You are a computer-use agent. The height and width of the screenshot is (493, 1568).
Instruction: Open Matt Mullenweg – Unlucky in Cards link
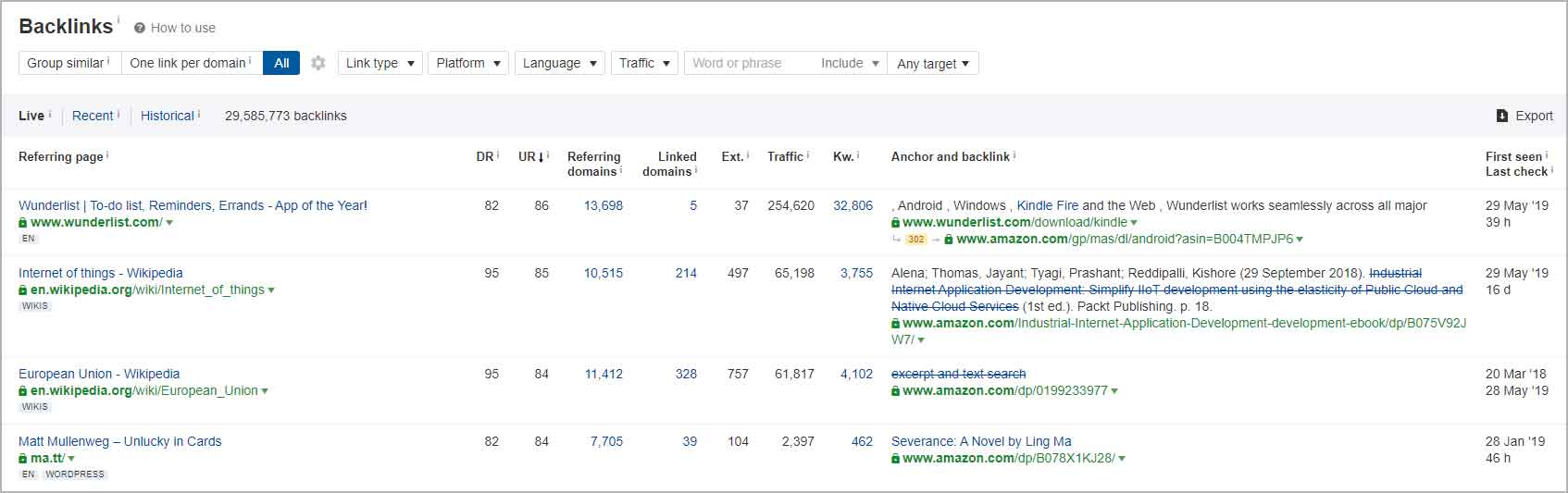120,441
